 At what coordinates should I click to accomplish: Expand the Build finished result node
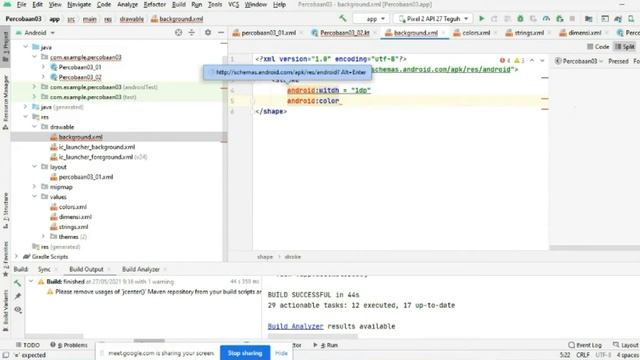[31, 282]
